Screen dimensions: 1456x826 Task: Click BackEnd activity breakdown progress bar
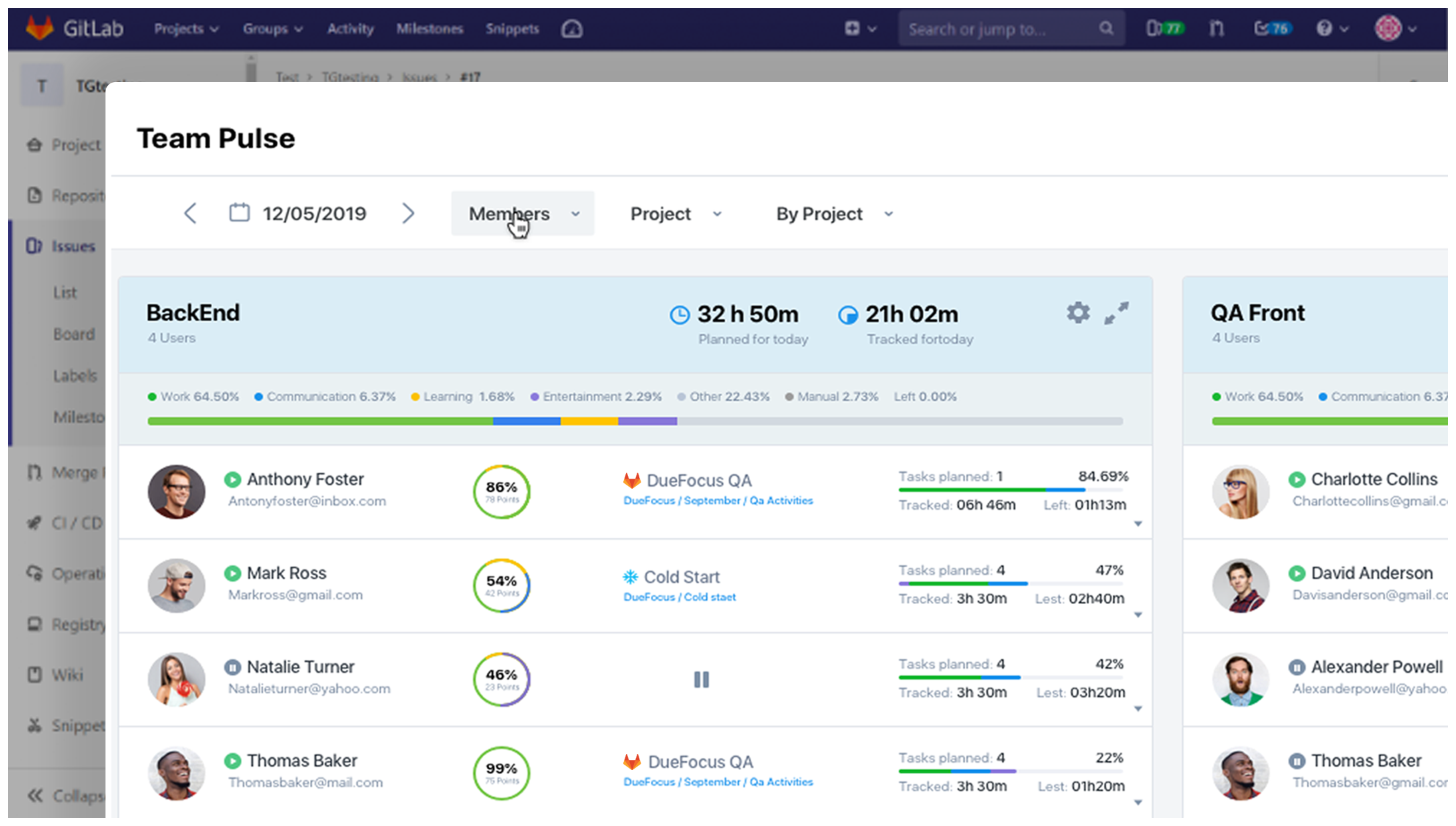click(x=635, y=421)
